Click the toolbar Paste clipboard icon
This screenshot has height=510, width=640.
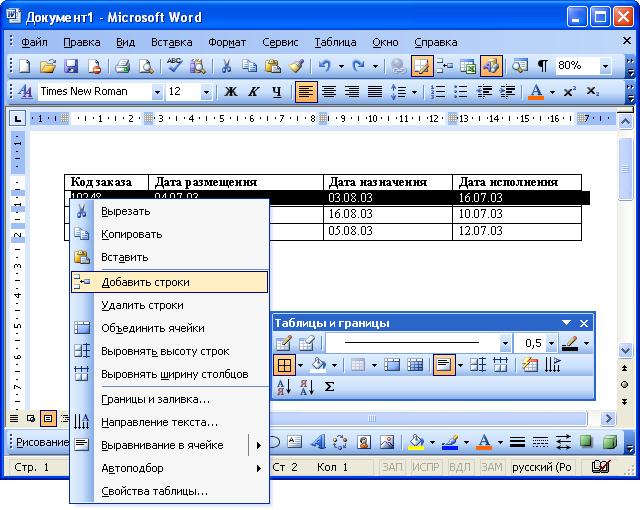pos(273,66)
